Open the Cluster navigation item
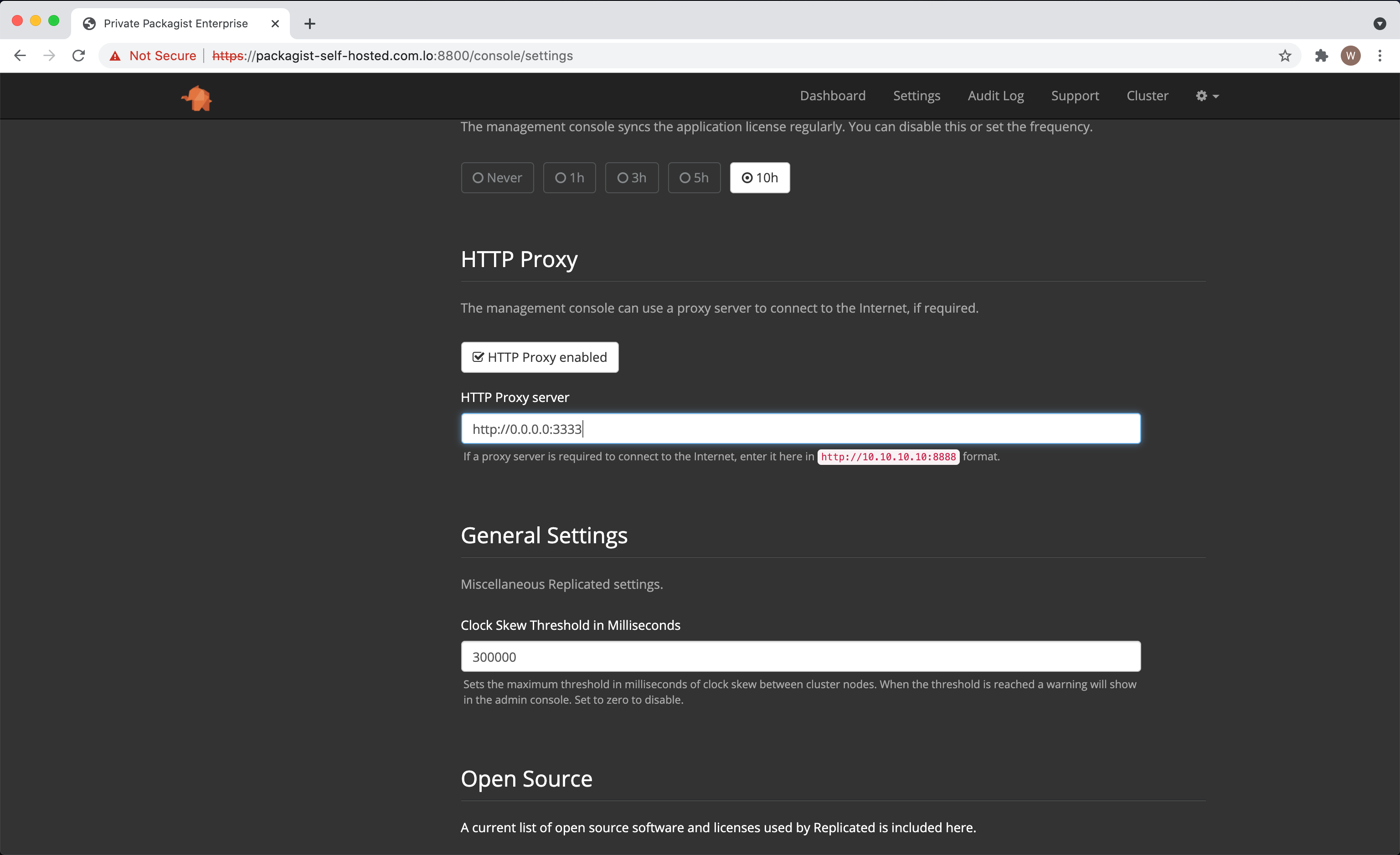 tap(1147, 95)
